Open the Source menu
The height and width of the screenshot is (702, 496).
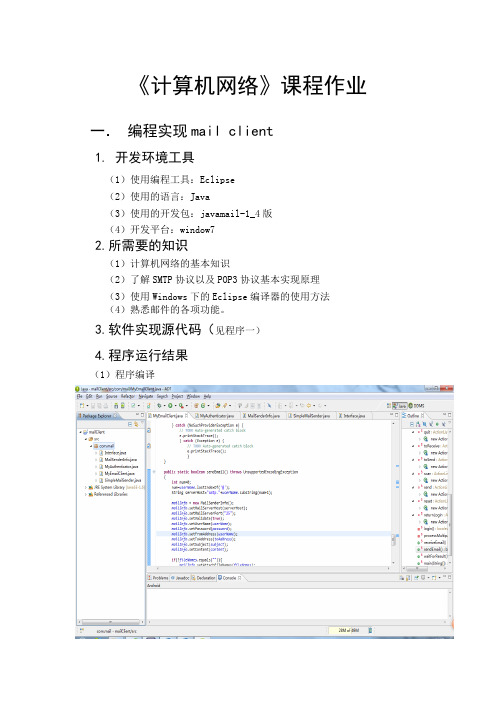pyautogui.click(x=111, y=397)
